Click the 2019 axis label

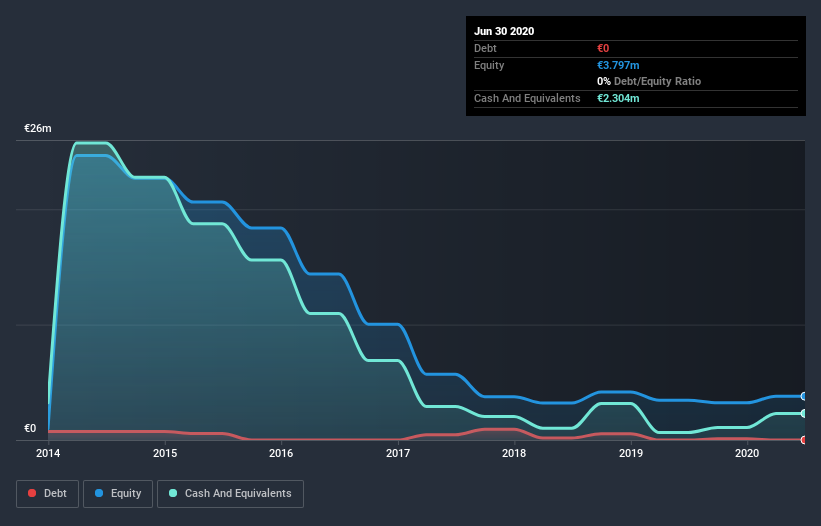click(x=631, y=453)
